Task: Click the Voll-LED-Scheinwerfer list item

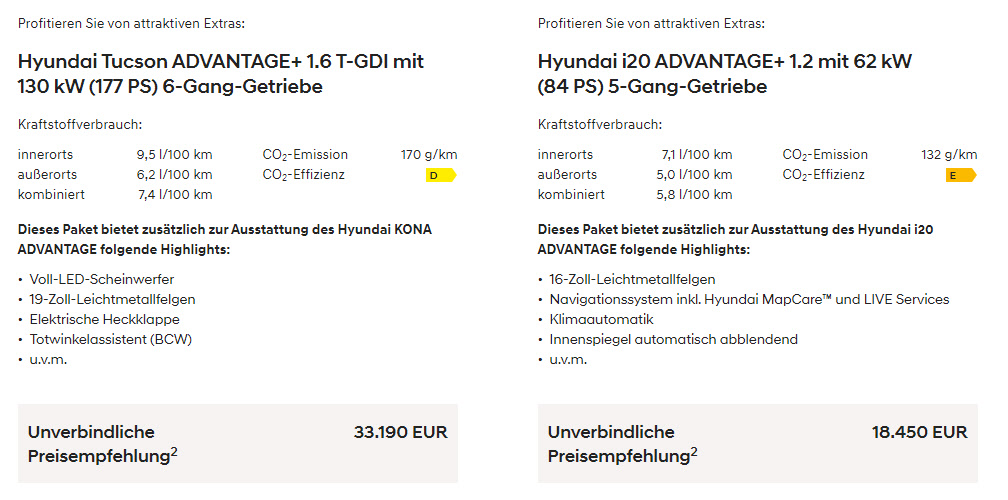Action: pyautogui.click(x=102, y=280)
